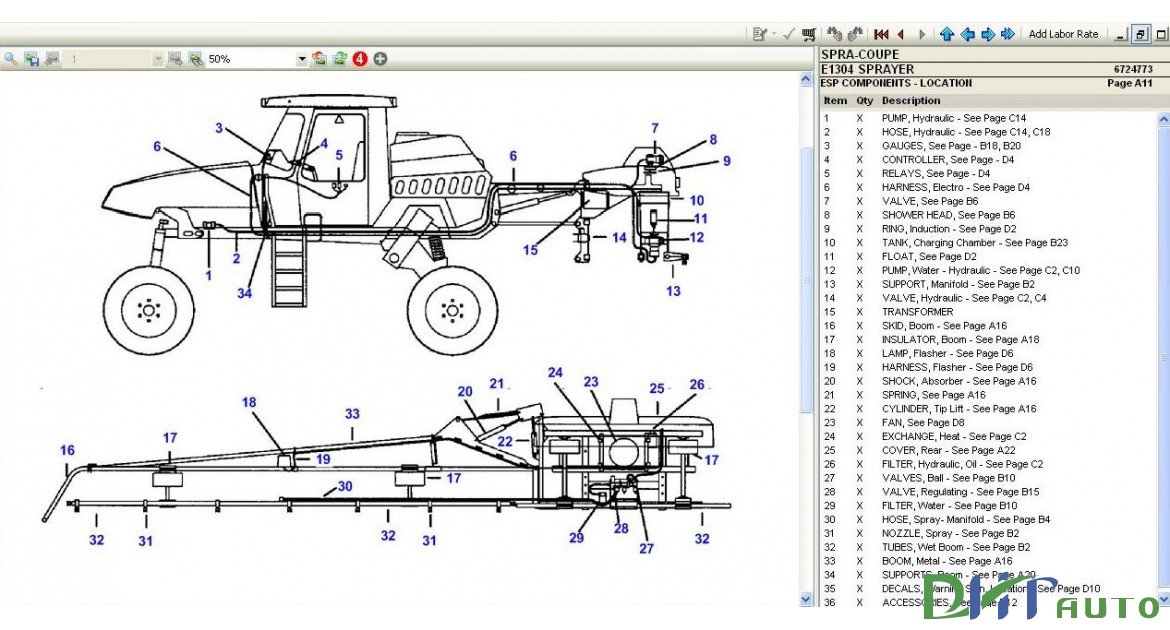The height and width of the screenshot is (630, 1170).
Task: Click the double-arrow skip-forward navigation icon
Action: [1010, 33]
